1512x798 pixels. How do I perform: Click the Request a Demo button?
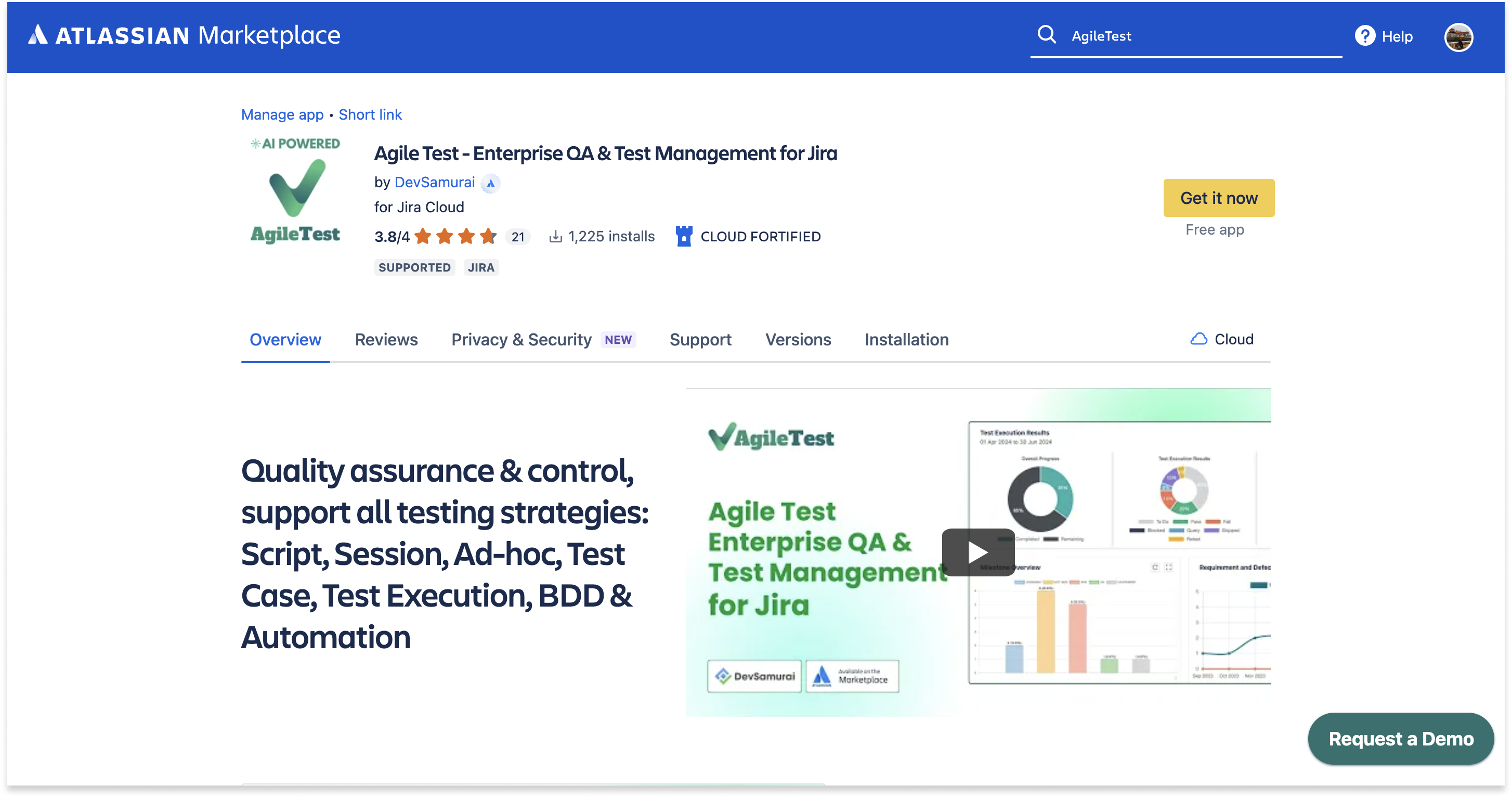1401,739
